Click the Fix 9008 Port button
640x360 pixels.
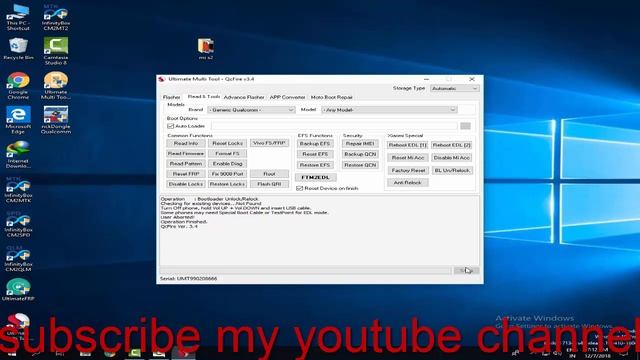click(x=227, y=174)
